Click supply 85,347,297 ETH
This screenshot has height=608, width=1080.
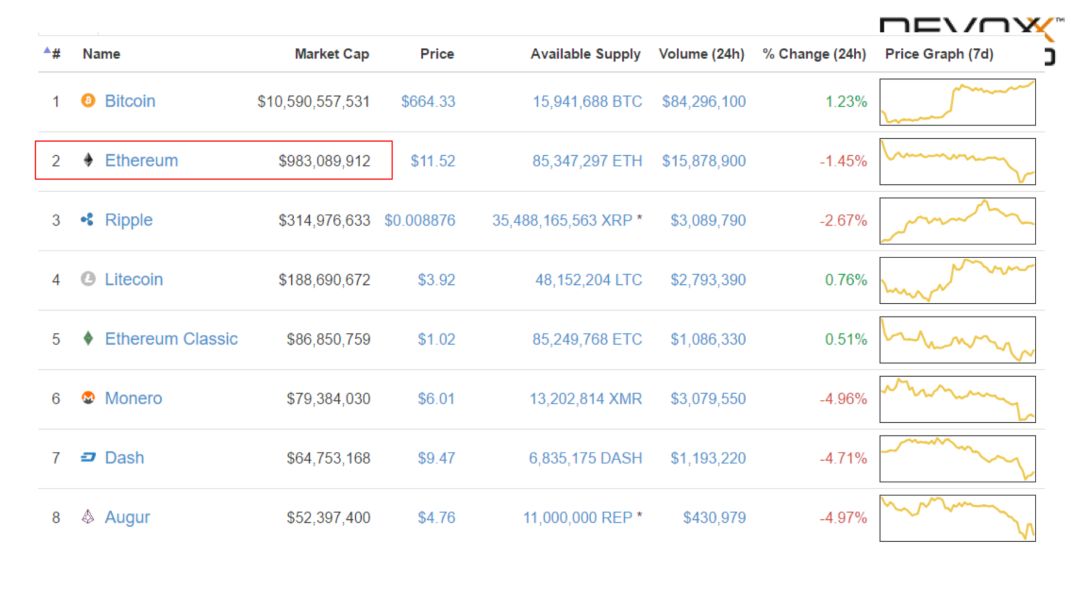588,161
